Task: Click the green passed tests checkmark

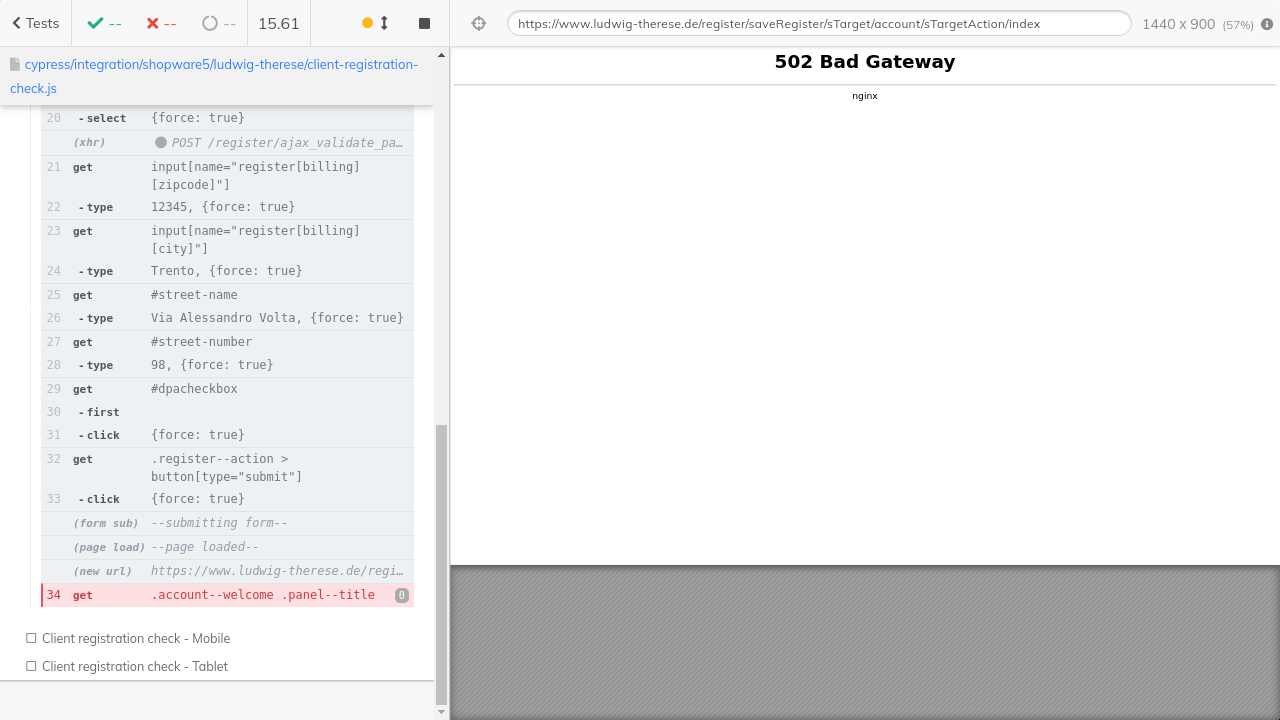Action: (96, 23)
